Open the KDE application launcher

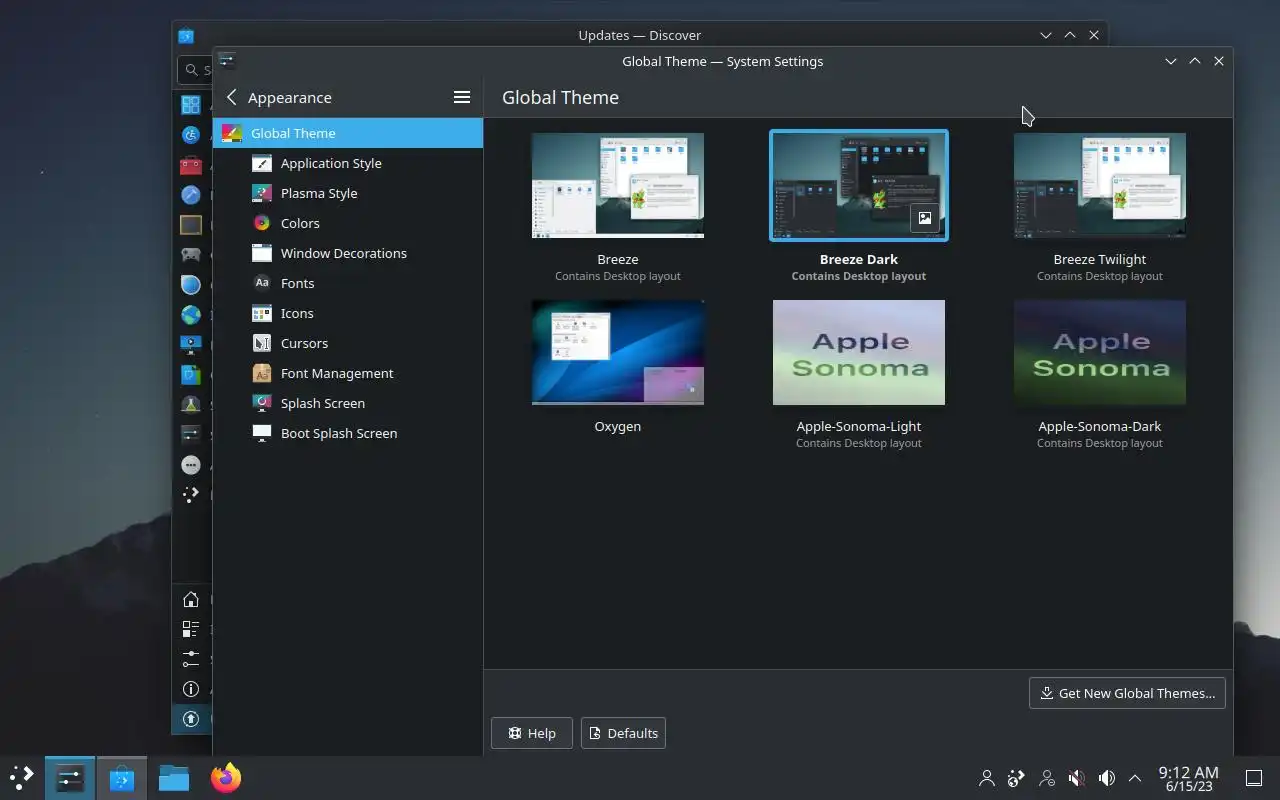coord(22,778)
